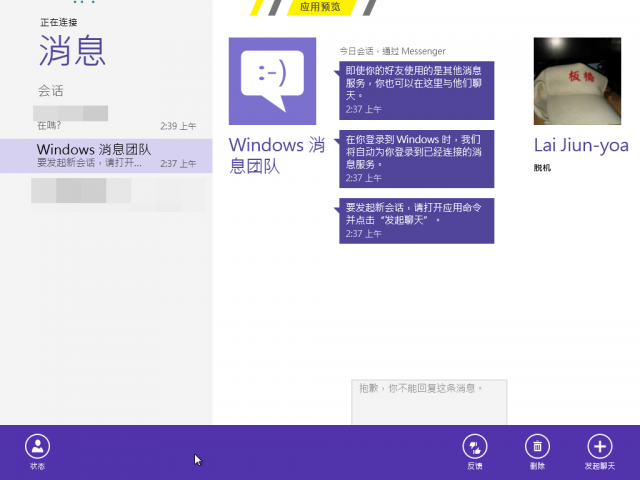
Task: Click the message starting 要发起新会话
Action: point(416,221)
